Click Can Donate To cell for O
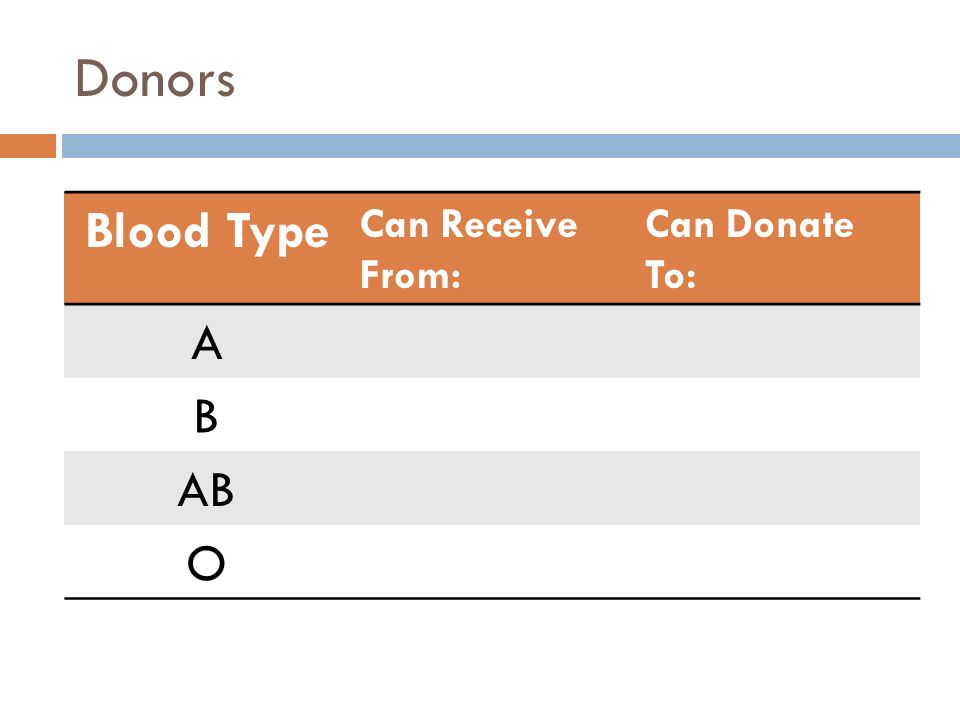The image size is (960, 720). pyautogui.click(x=777, y=562)
